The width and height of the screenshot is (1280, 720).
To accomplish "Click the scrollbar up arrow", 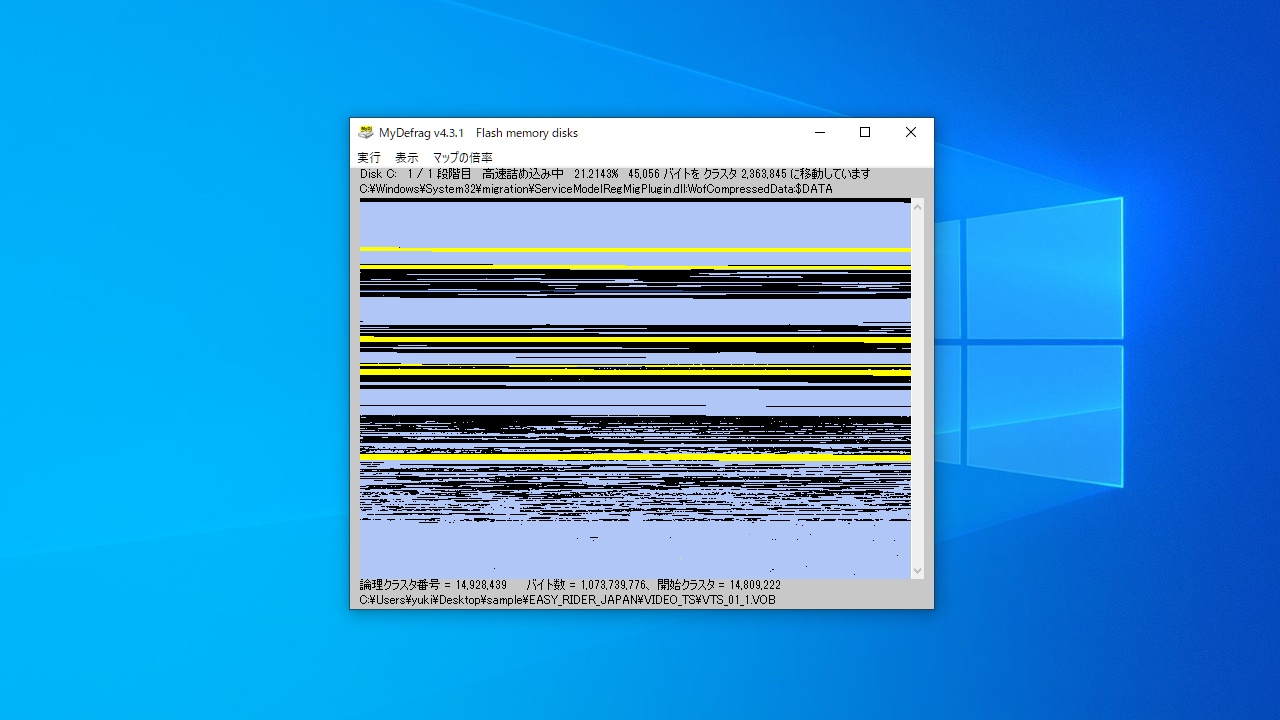I will [918, 205].
